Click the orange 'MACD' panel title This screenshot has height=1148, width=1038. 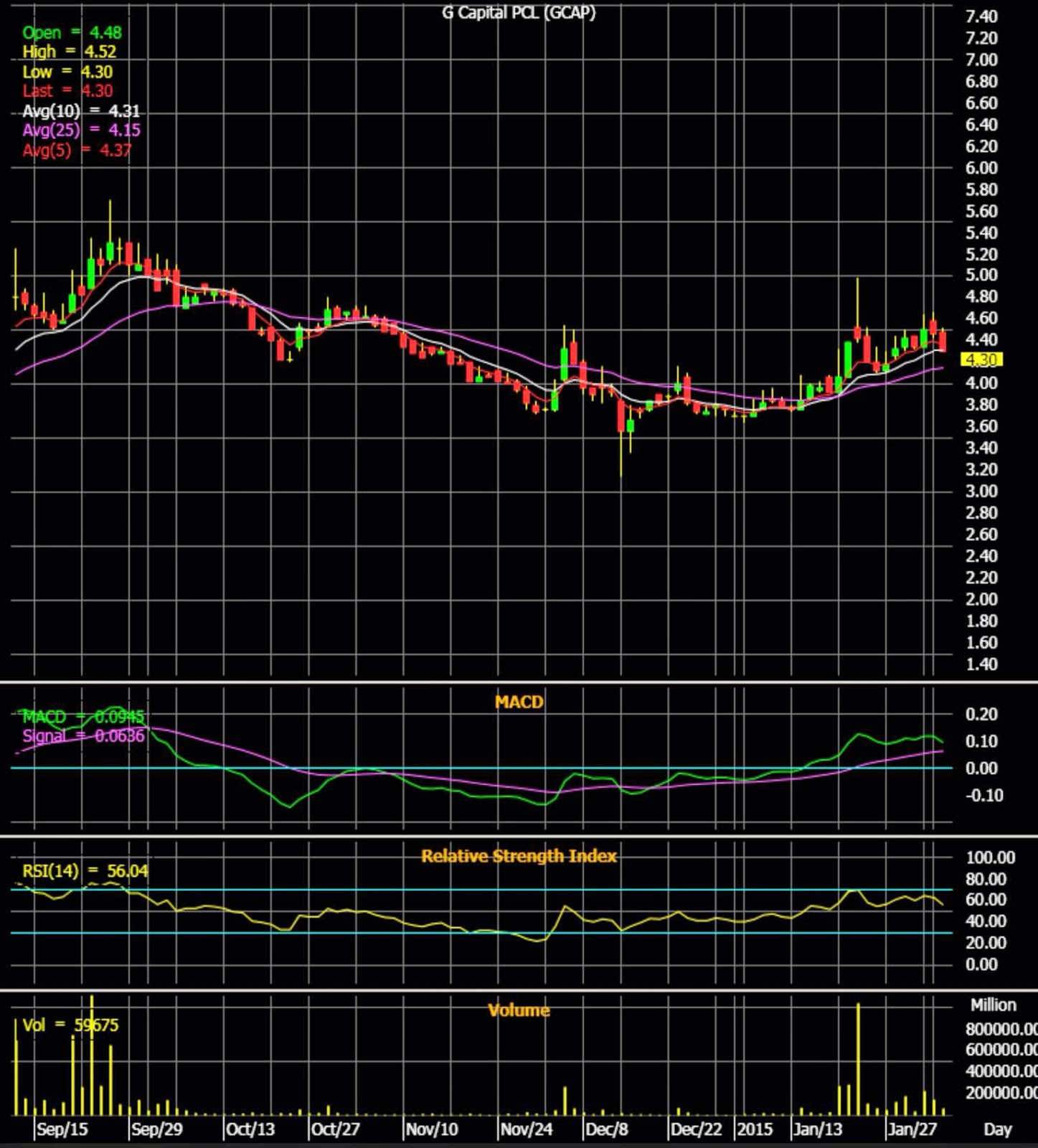point(519,702)
